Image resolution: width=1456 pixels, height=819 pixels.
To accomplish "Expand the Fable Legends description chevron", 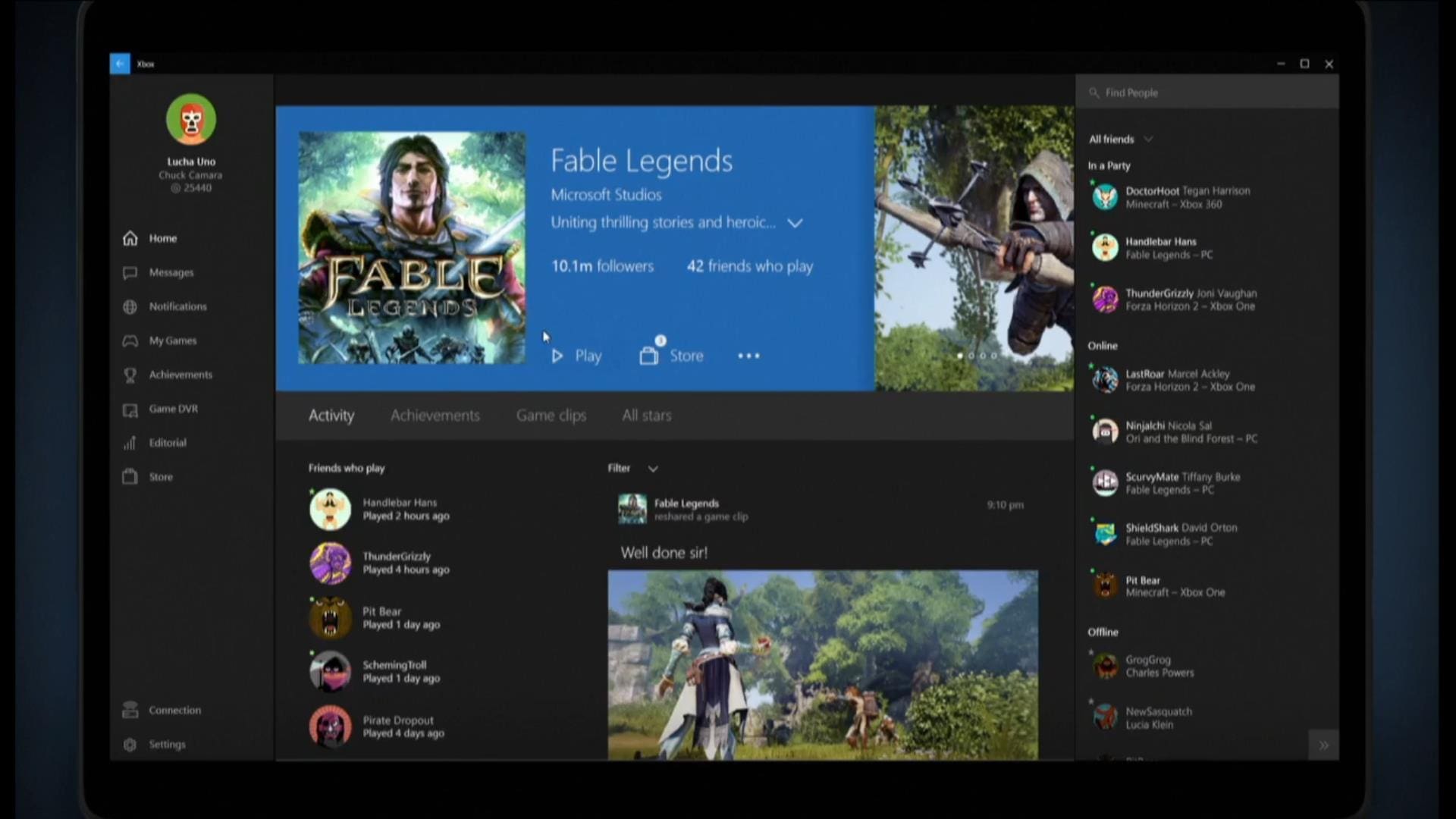I will [795, 223].
